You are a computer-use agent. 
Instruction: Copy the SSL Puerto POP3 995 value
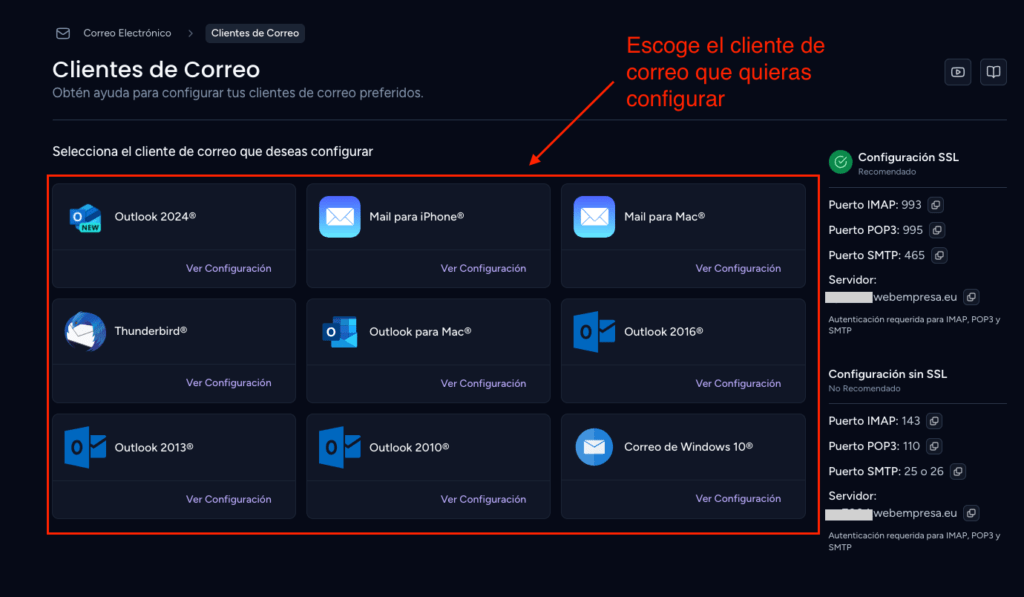(x=937, y=230)
